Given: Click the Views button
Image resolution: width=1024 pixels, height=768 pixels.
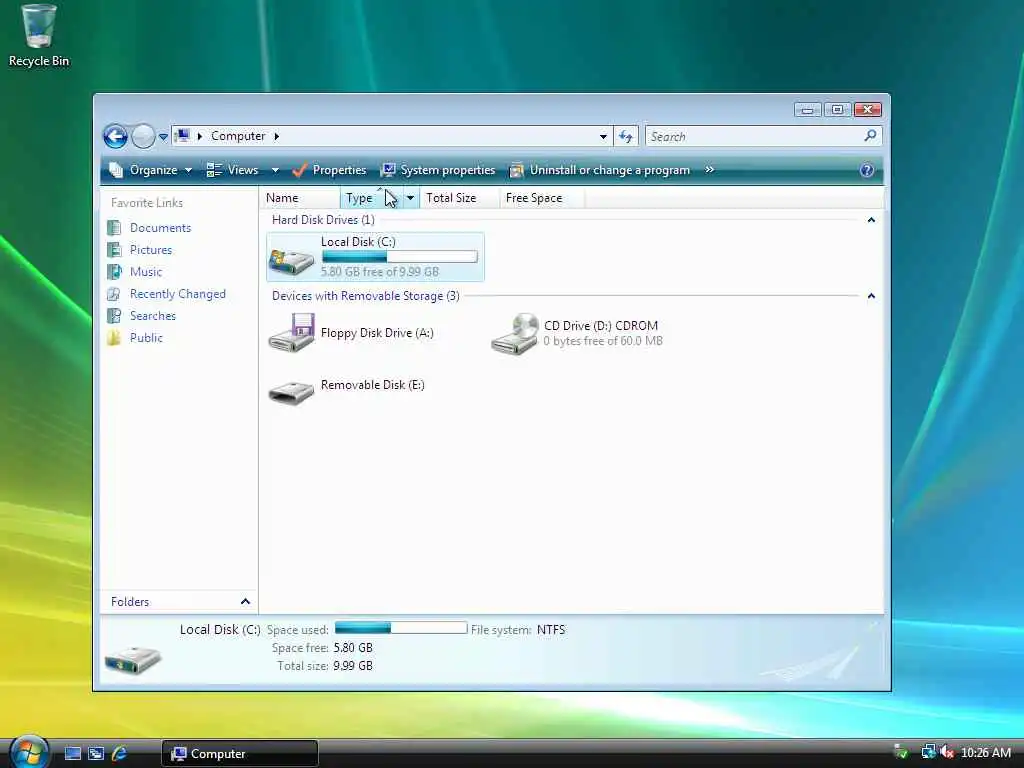Looking at the screenshot, I should [x=233, y=170].
